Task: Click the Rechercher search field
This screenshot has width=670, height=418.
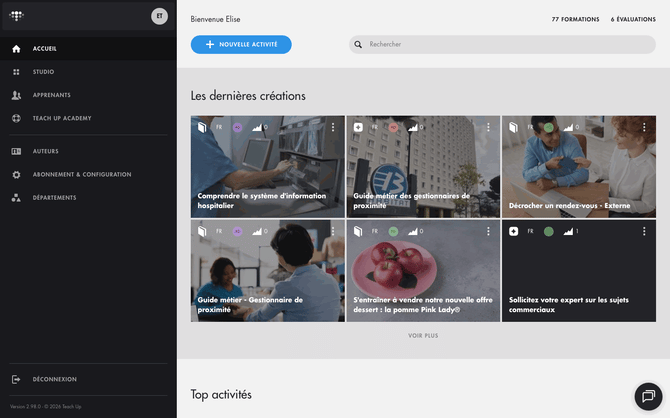Action: [502, 44]
